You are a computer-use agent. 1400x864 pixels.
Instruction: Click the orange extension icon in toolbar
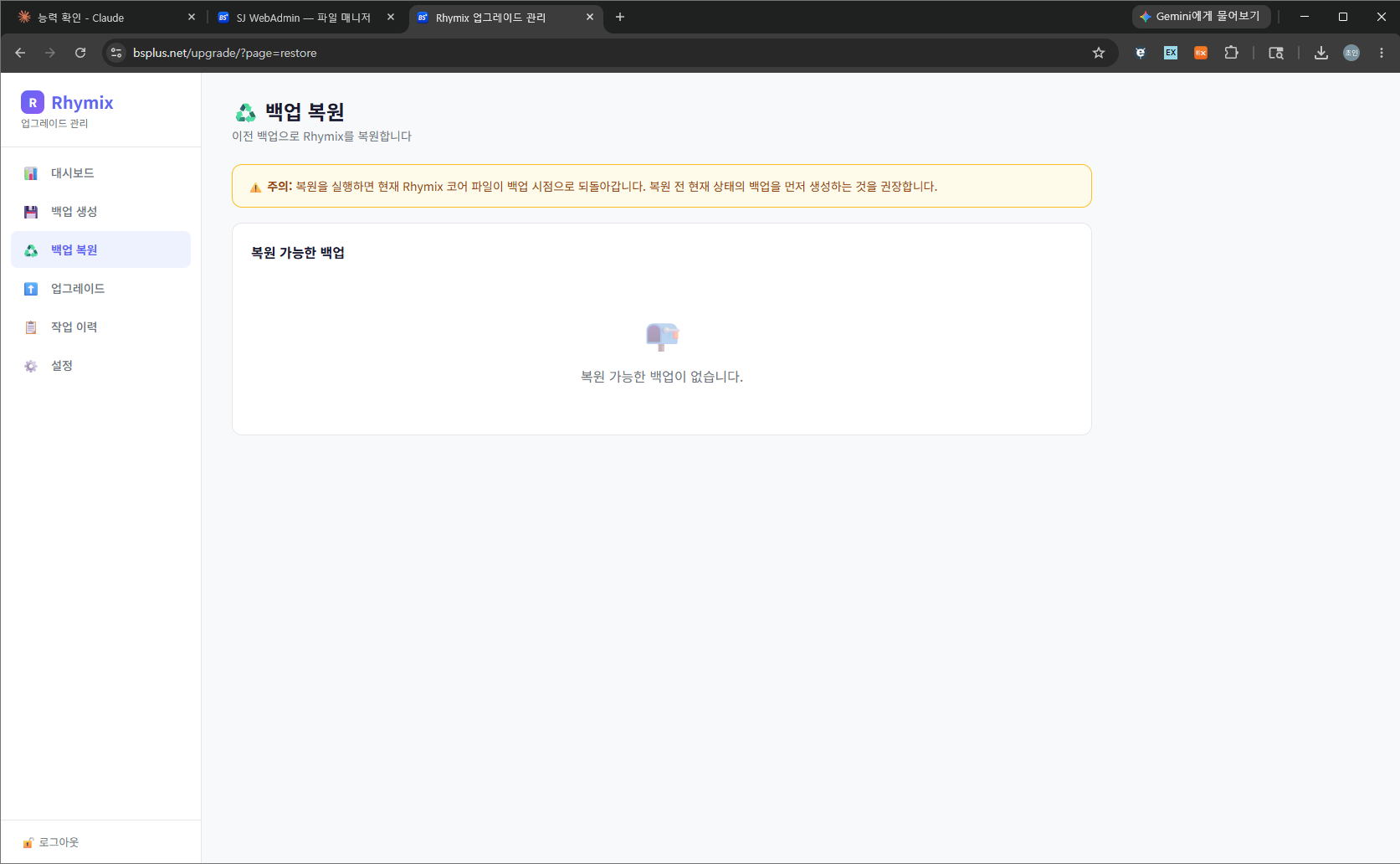(1201, 53)
